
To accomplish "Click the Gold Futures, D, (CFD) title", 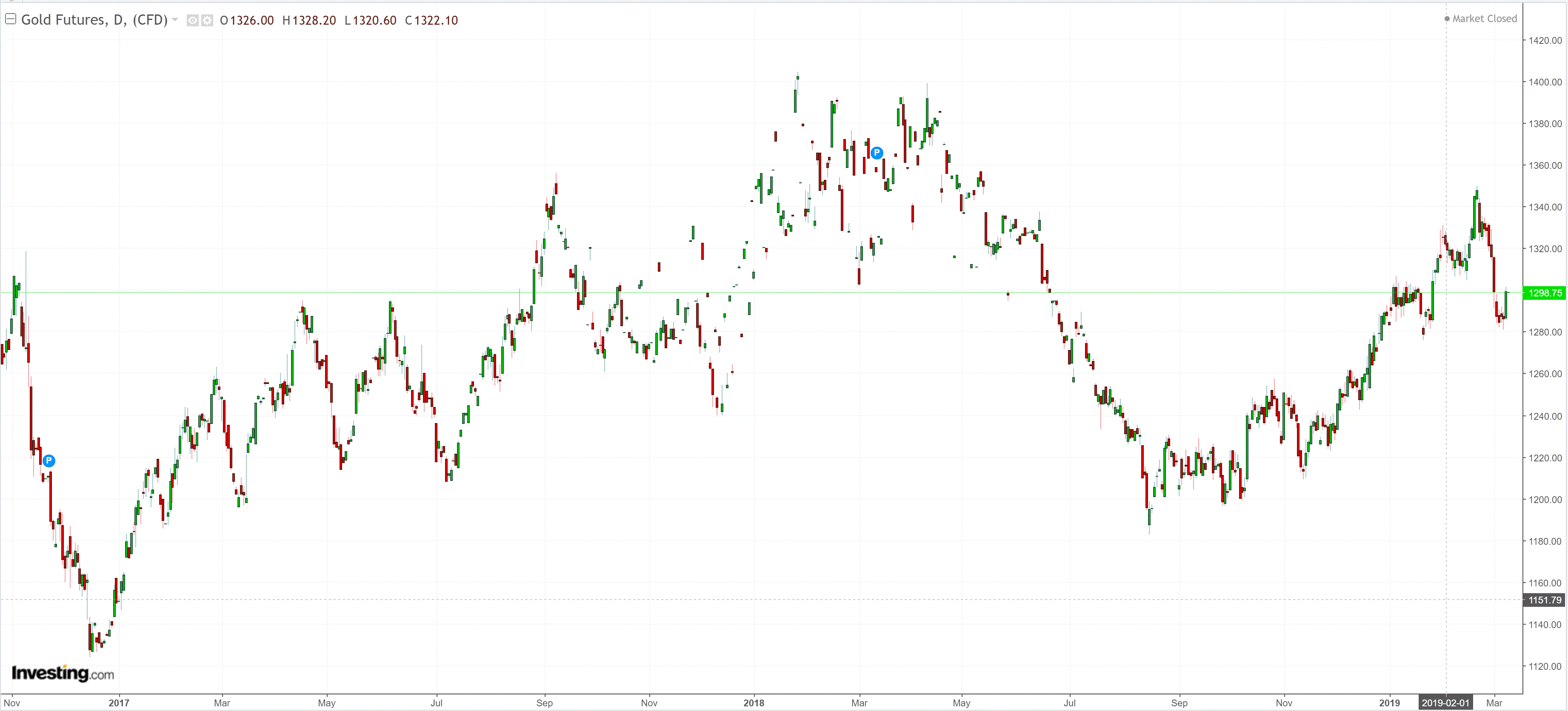I will 94,20.
